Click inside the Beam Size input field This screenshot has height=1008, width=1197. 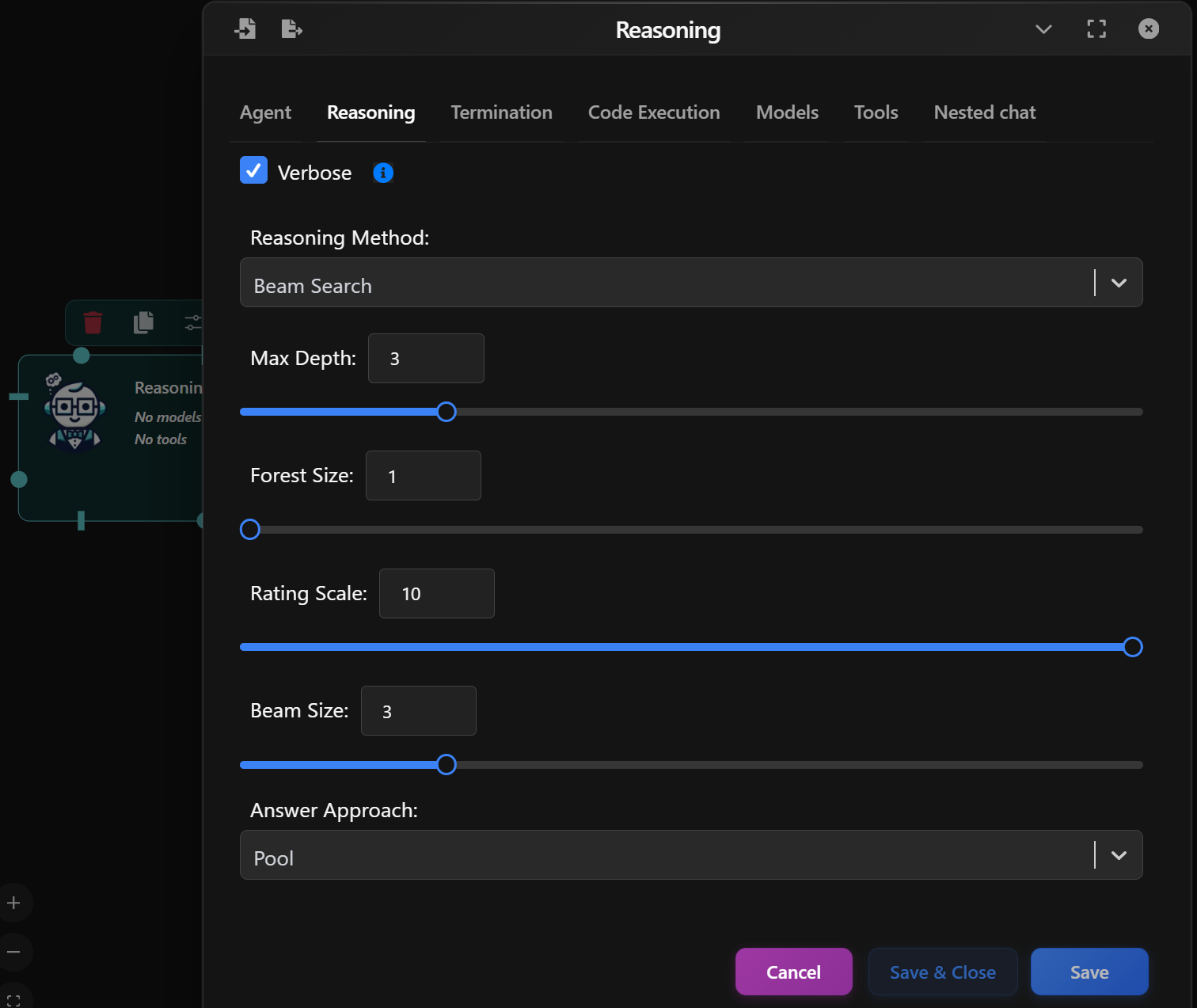418,710
